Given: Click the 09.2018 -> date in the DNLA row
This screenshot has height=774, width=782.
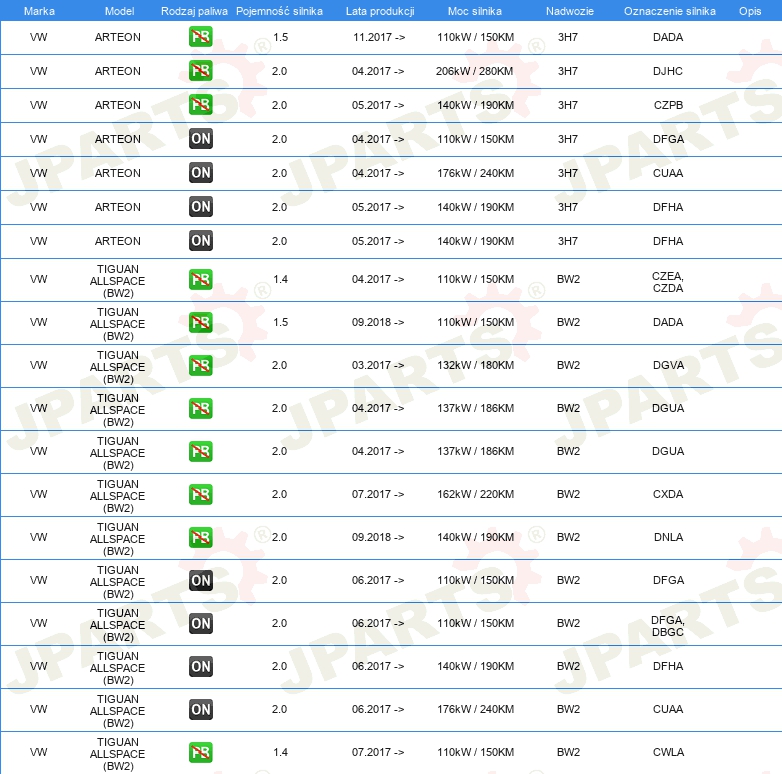Looking at the screenshot, I should click(x=378, y=537).
